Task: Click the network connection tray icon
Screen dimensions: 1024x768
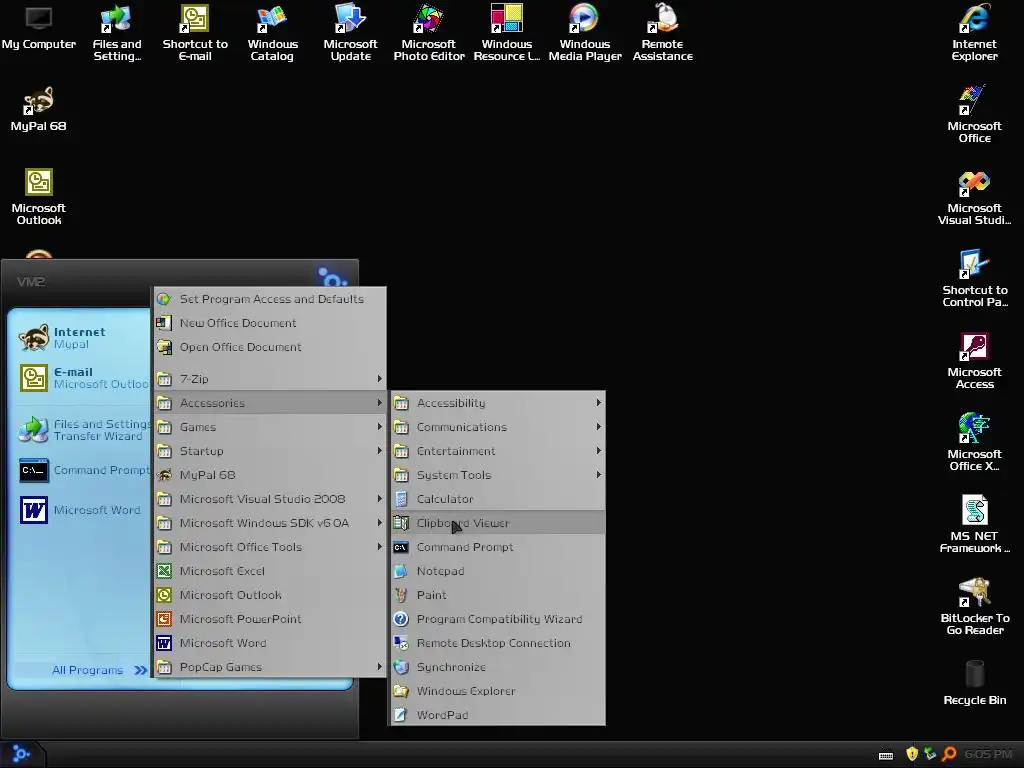Action: (930, 754)
